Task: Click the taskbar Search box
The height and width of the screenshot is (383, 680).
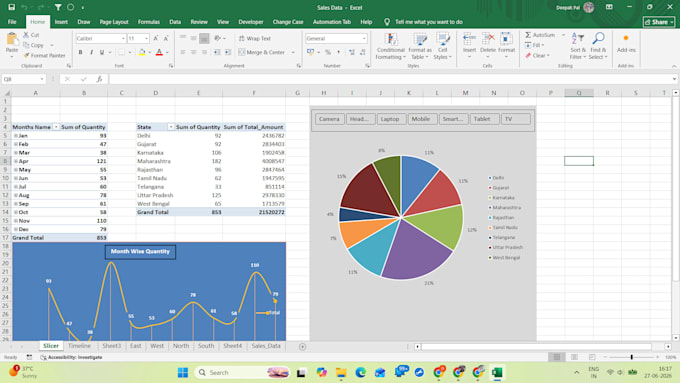Action: pos(242,373)
